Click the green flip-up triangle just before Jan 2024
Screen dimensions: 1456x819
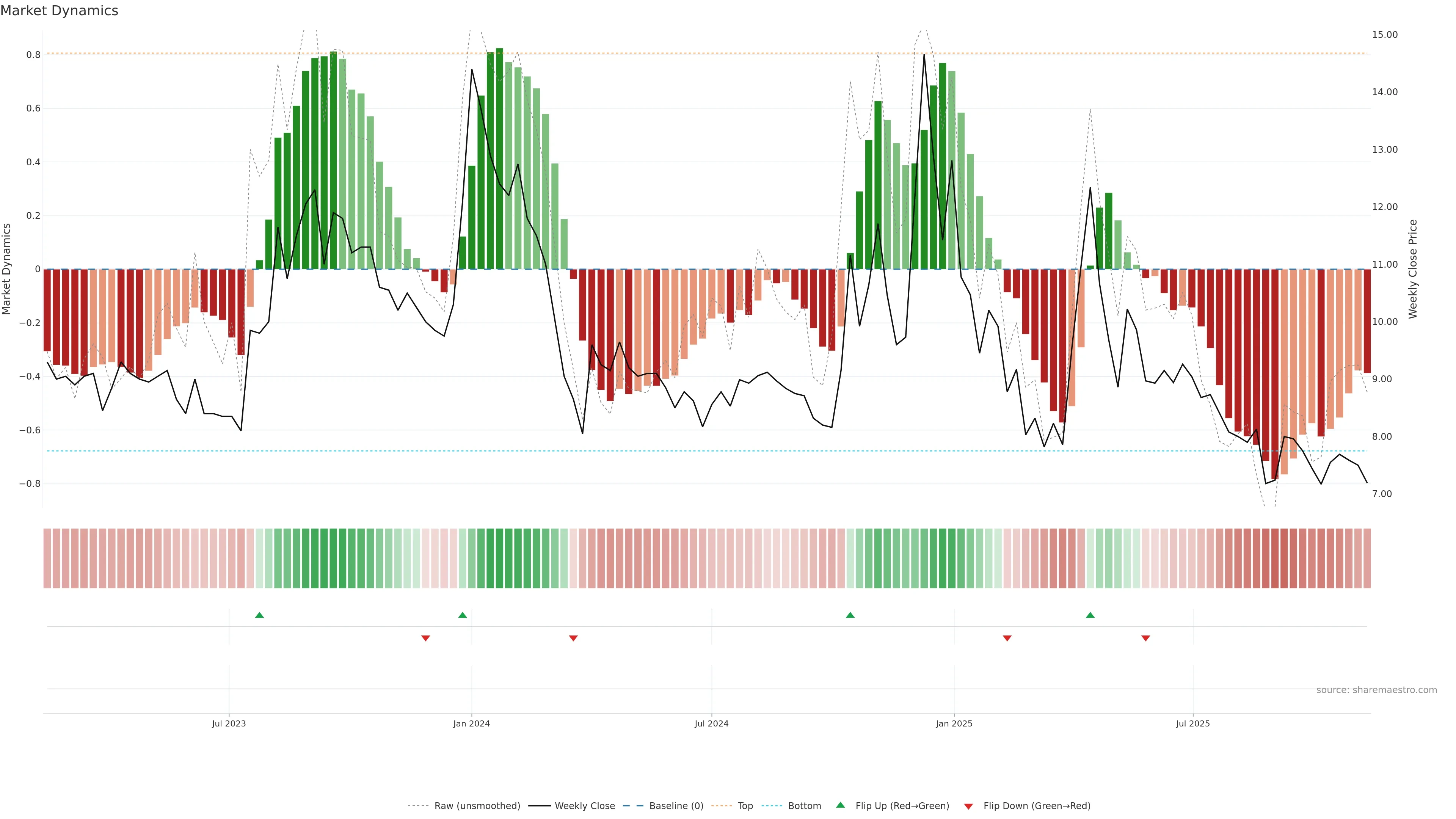coord(462,615)
